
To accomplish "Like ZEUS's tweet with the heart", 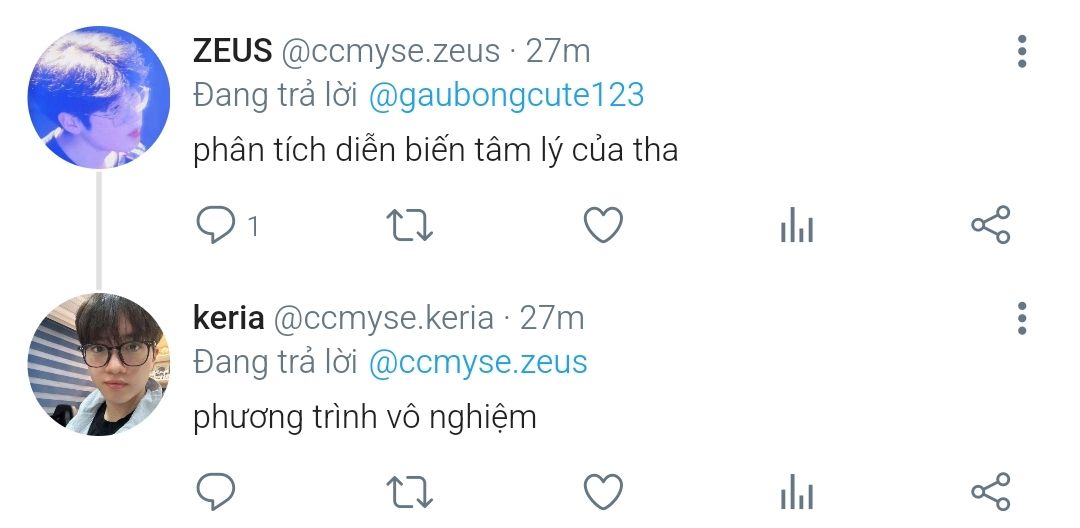I will tap(603, 226).
